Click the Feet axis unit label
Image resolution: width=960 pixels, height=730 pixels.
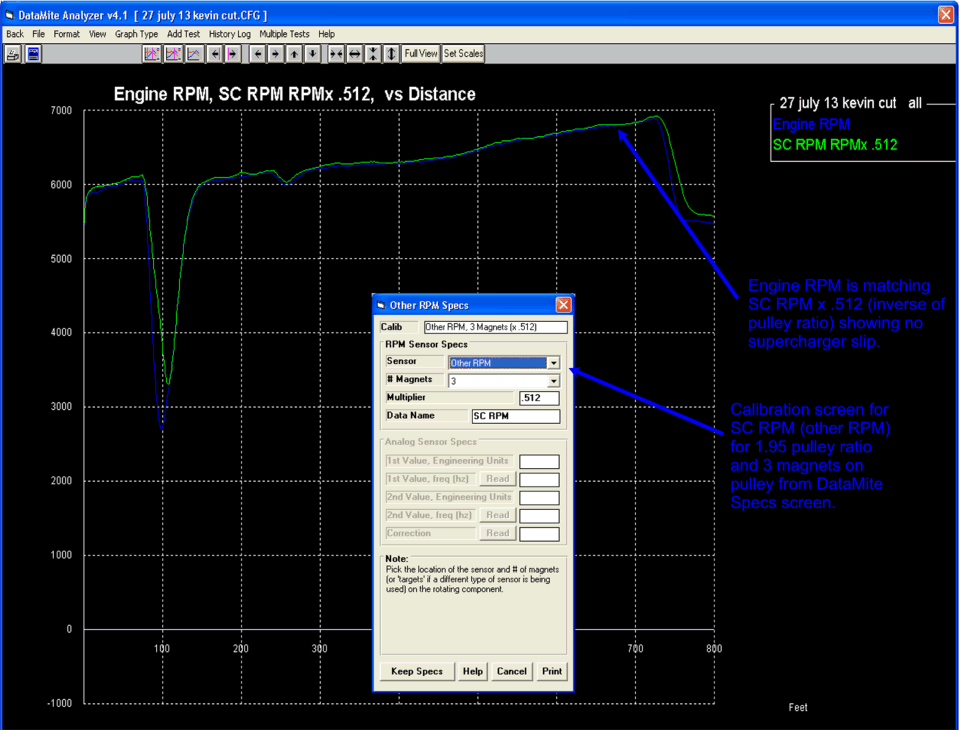point(798,707)
